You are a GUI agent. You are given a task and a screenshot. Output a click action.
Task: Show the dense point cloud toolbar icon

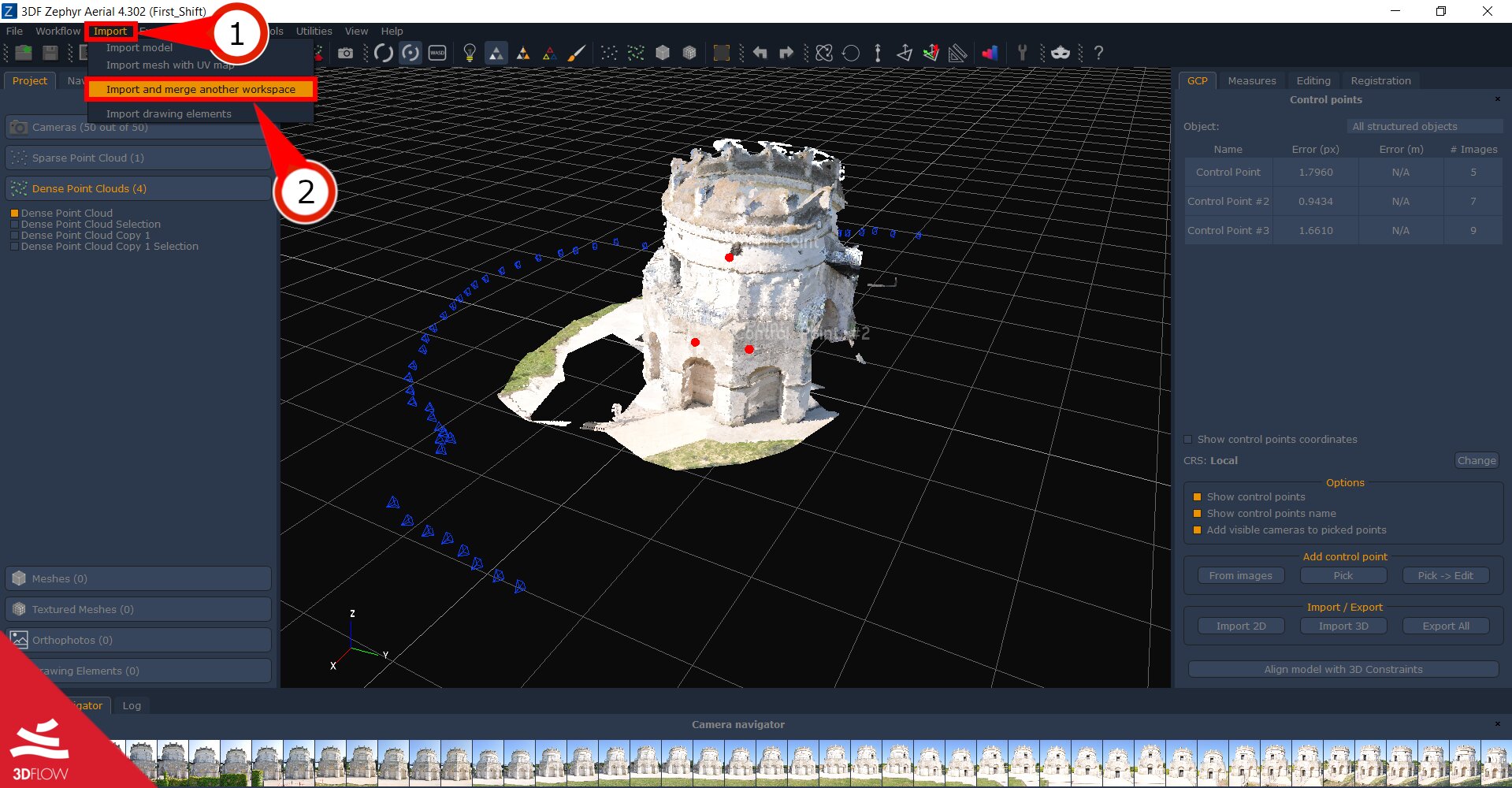(x=636, y=53)
